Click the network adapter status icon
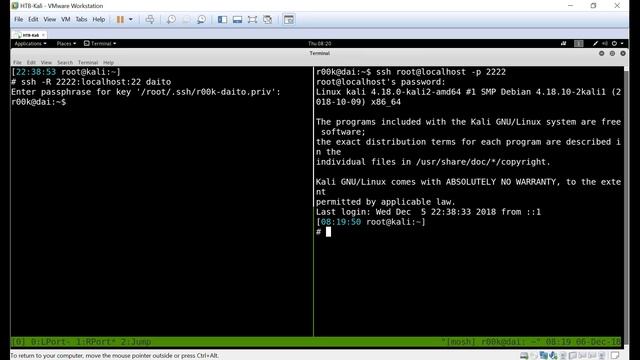The width and height of the screenshot is (640, 360). 544,356
